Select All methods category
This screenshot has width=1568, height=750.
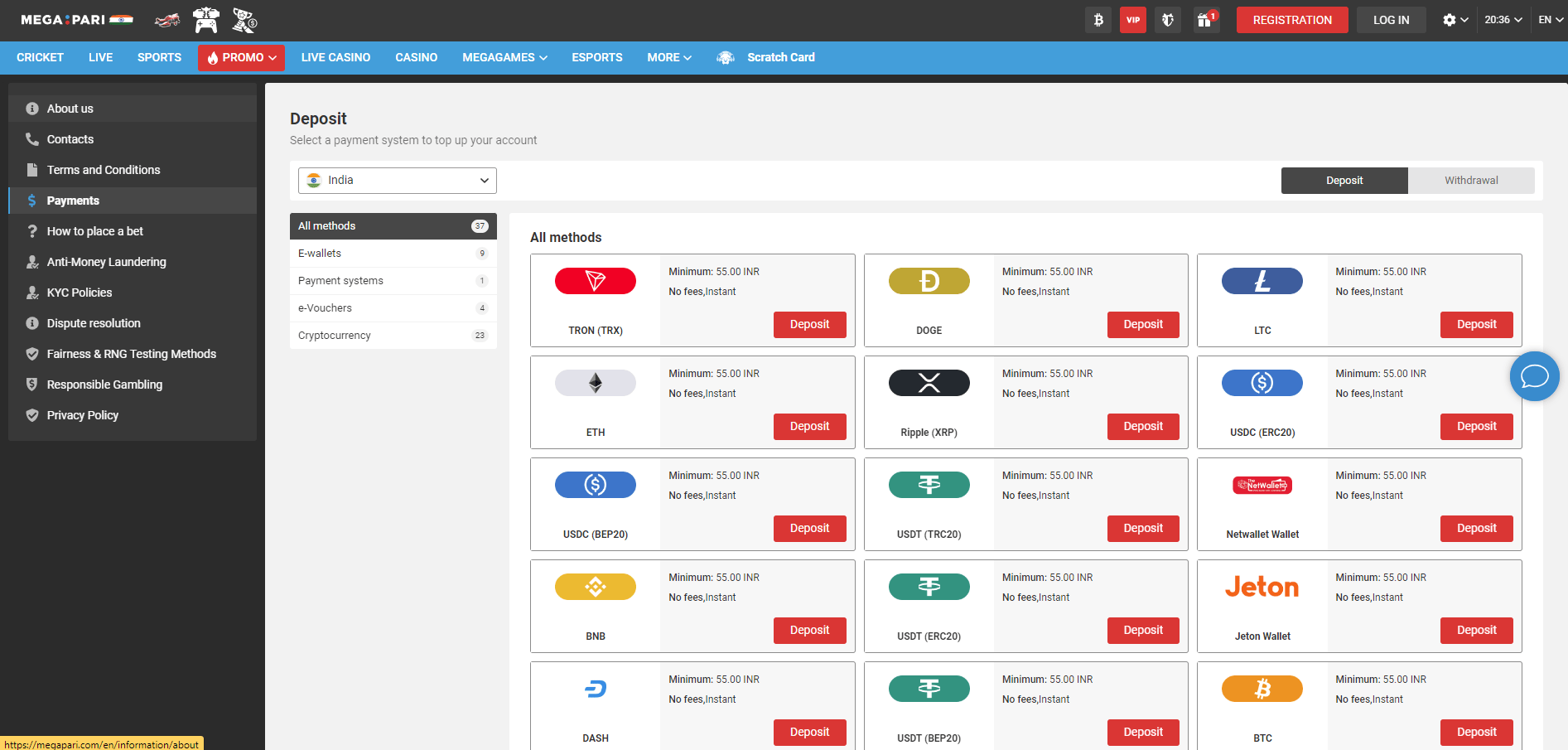[x=393, y=226]
